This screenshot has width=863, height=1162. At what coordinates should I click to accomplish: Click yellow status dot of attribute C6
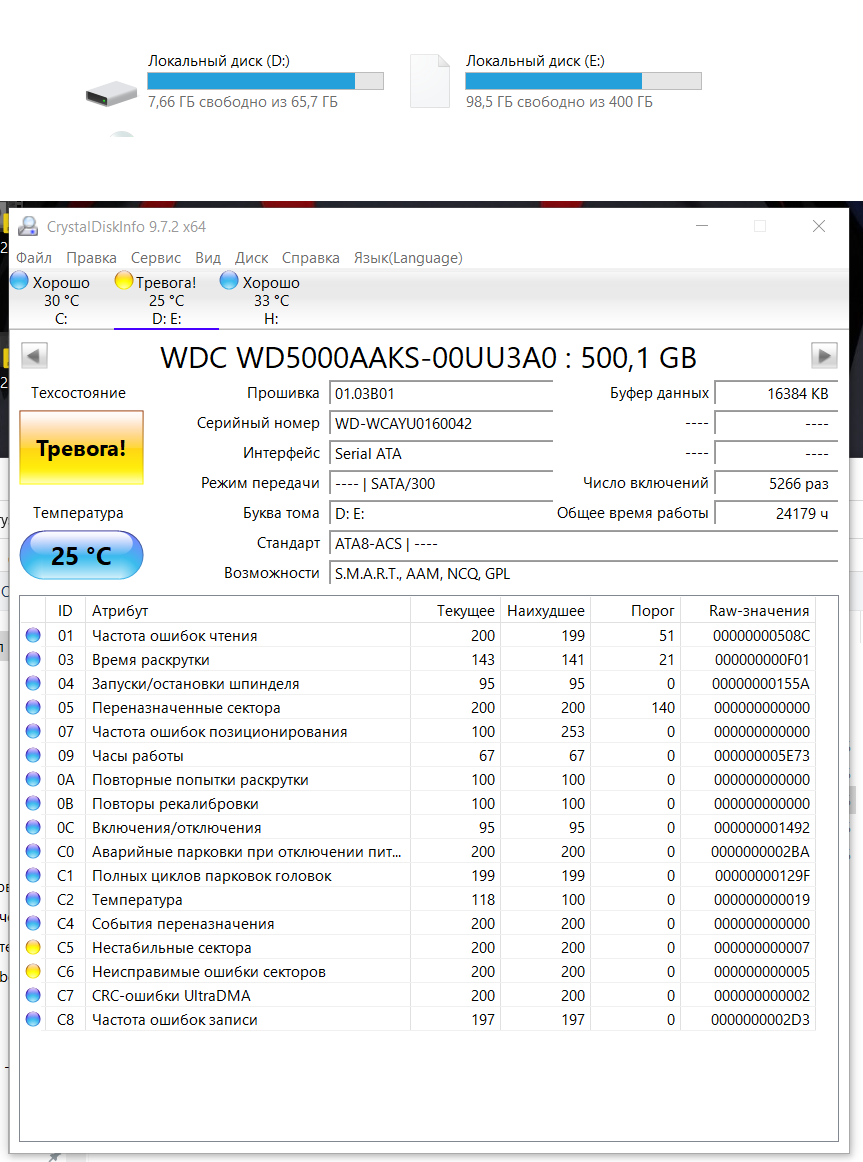[33, 971]
